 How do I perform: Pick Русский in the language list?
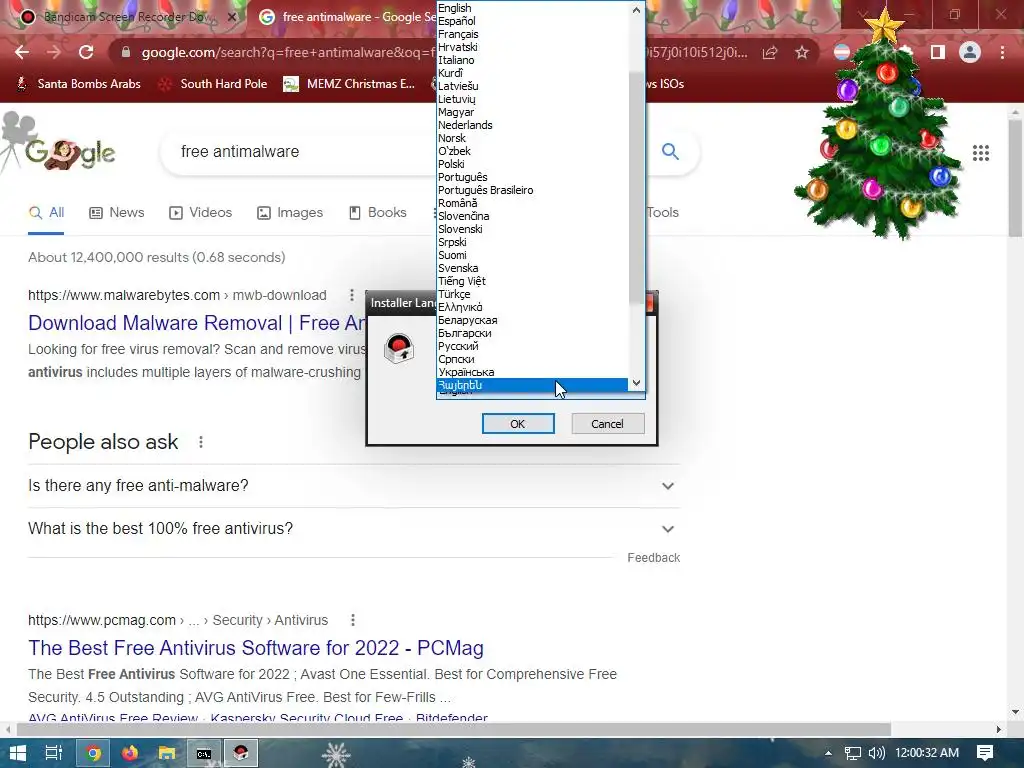tap(533, 346)
